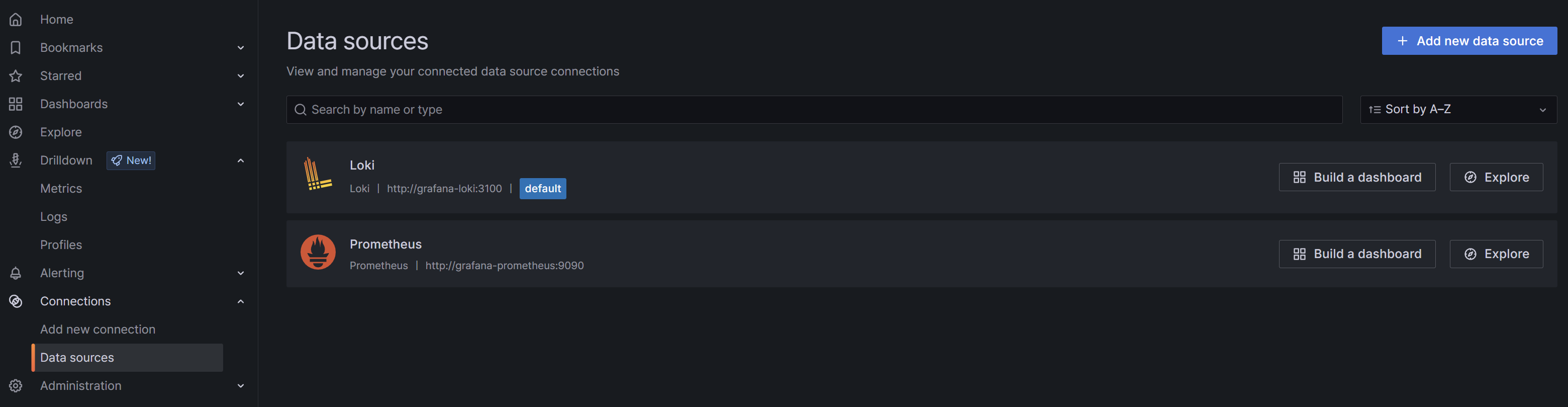Open Metrics under Drilldown
The width and height of the screenshot is (1568, 407).
click(x=61, y=189)
